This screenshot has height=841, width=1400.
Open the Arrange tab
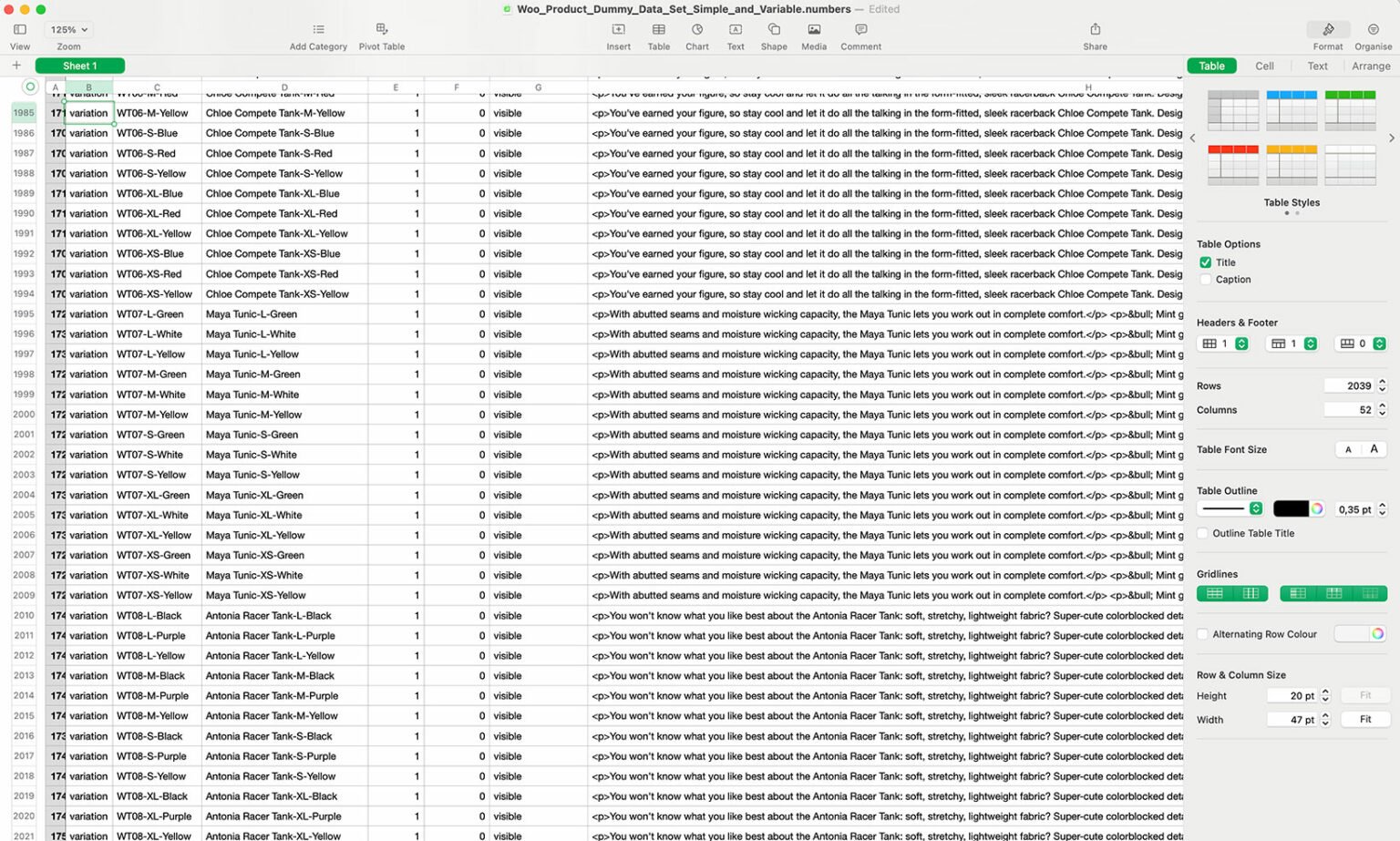click(1371, 66)
